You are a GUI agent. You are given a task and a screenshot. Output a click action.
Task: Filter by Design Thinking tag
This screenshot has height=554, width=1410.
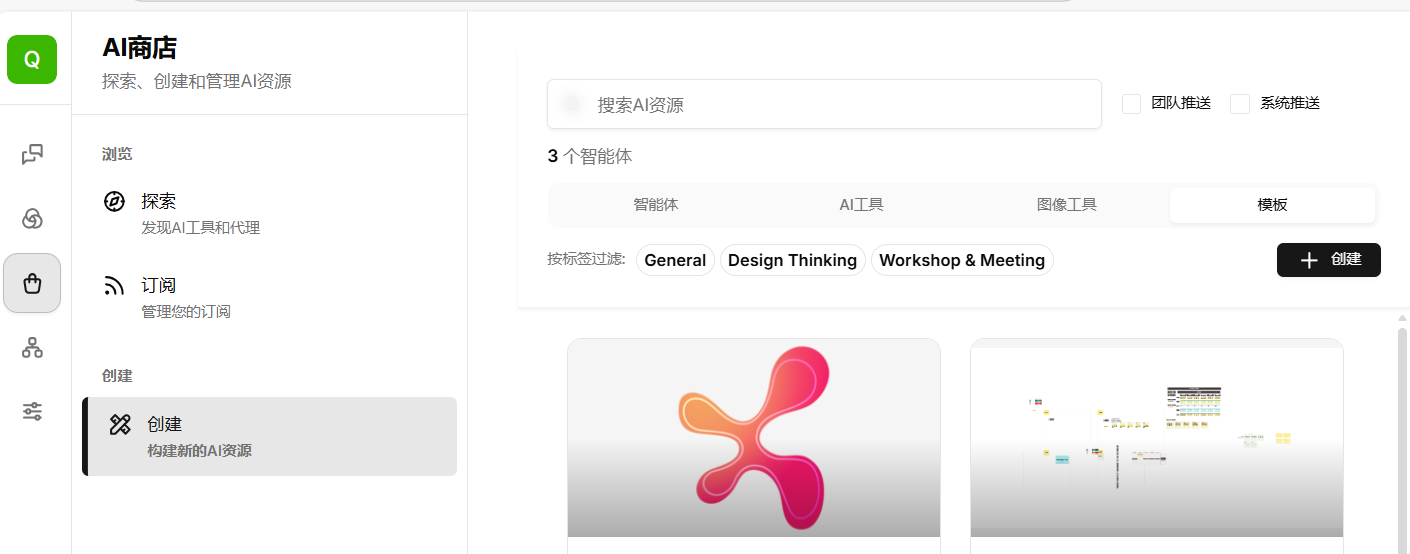click(792, 260)
